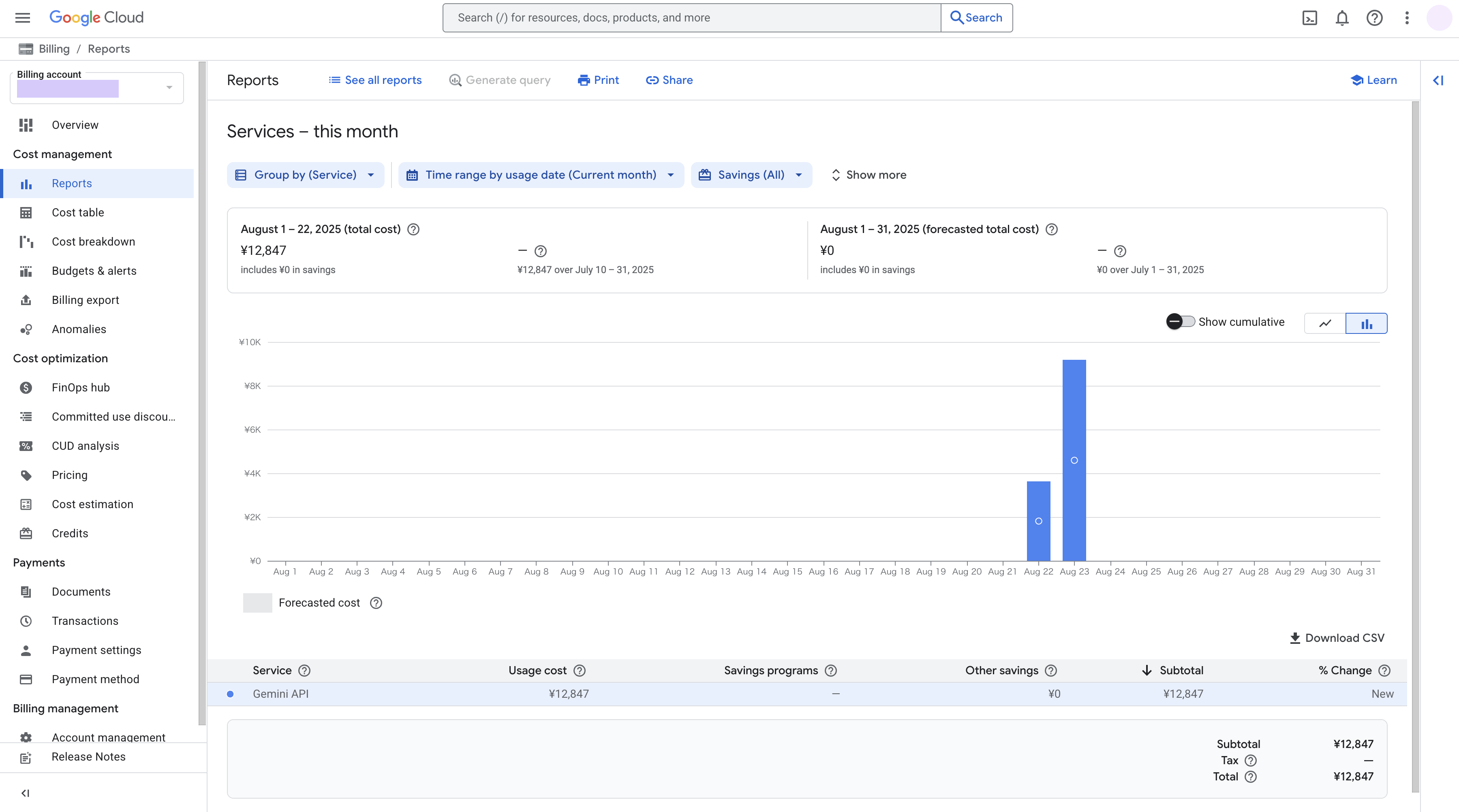Switch to line chart view
The image size is (1459, 812).
tap(1325, 323)
